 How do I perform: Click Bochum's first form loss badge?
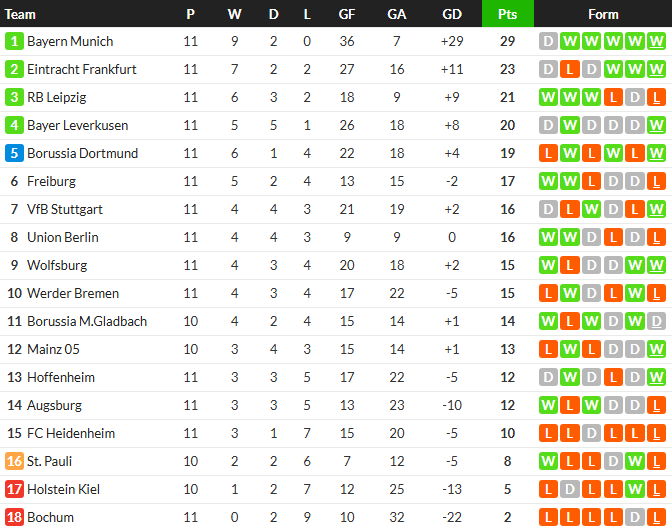pos(547,517)
